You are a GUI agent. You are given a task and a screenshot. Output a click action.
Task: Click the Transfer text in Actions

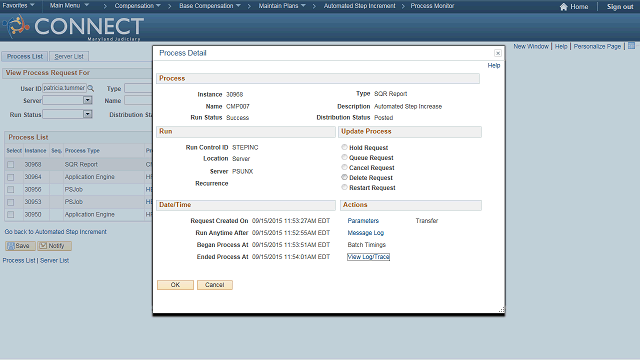[x=427, y=220]
